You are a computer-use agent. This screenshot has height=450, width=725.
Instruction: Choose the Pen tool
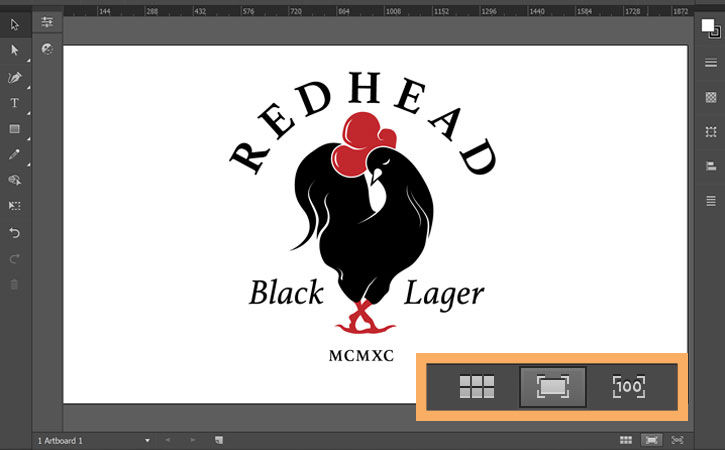[x=14, y=77]
